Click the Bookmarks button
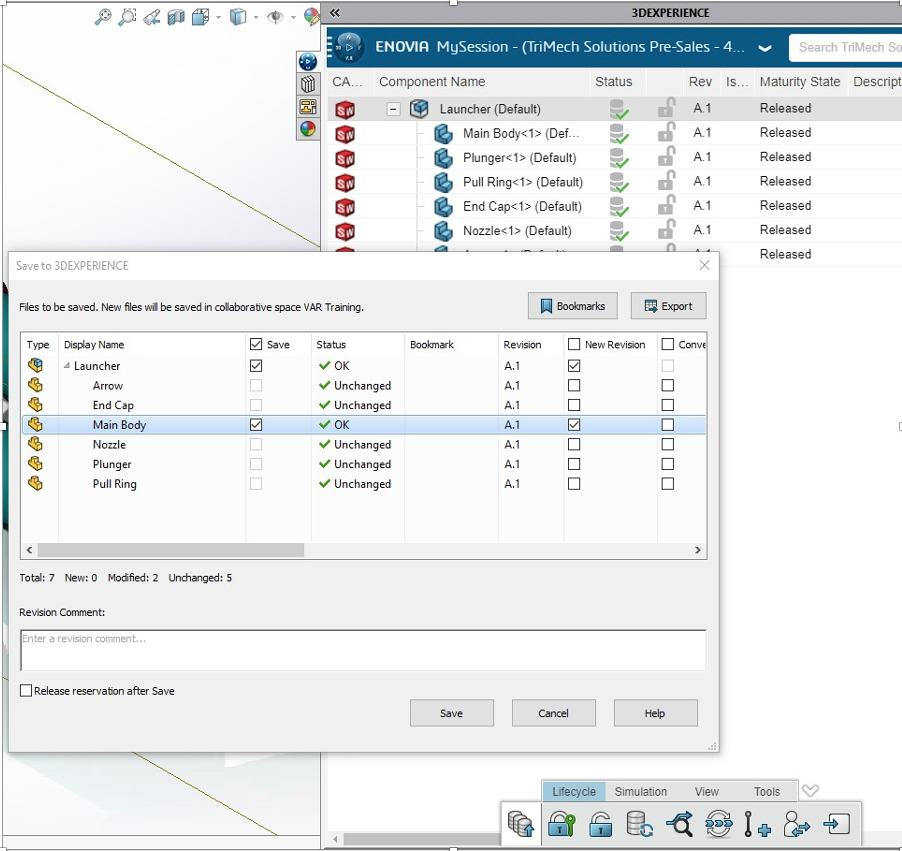This screenshot has height=851, width=902. pos(572,306)
